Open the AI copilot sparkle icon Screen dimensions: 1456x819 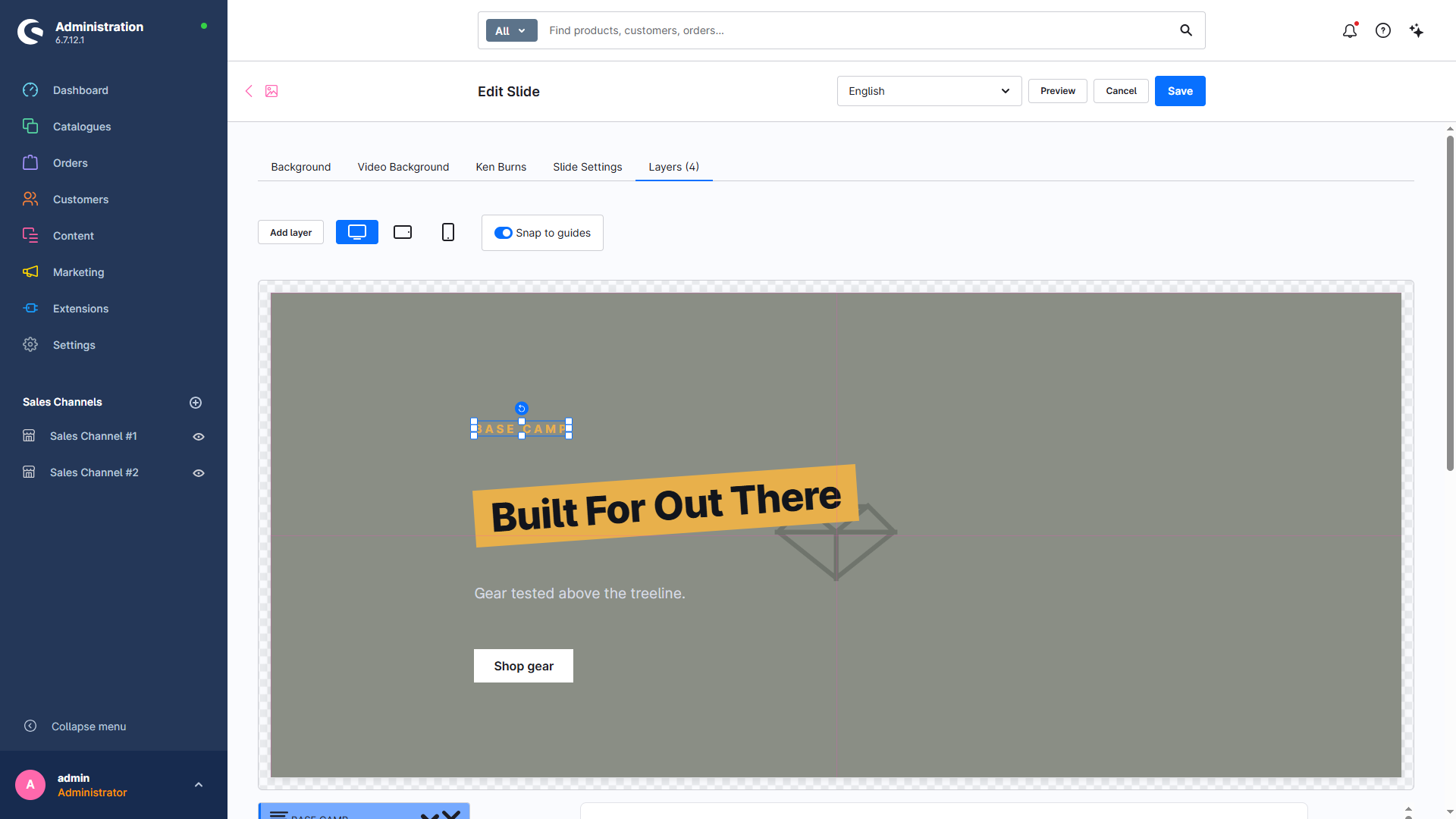1417,30
